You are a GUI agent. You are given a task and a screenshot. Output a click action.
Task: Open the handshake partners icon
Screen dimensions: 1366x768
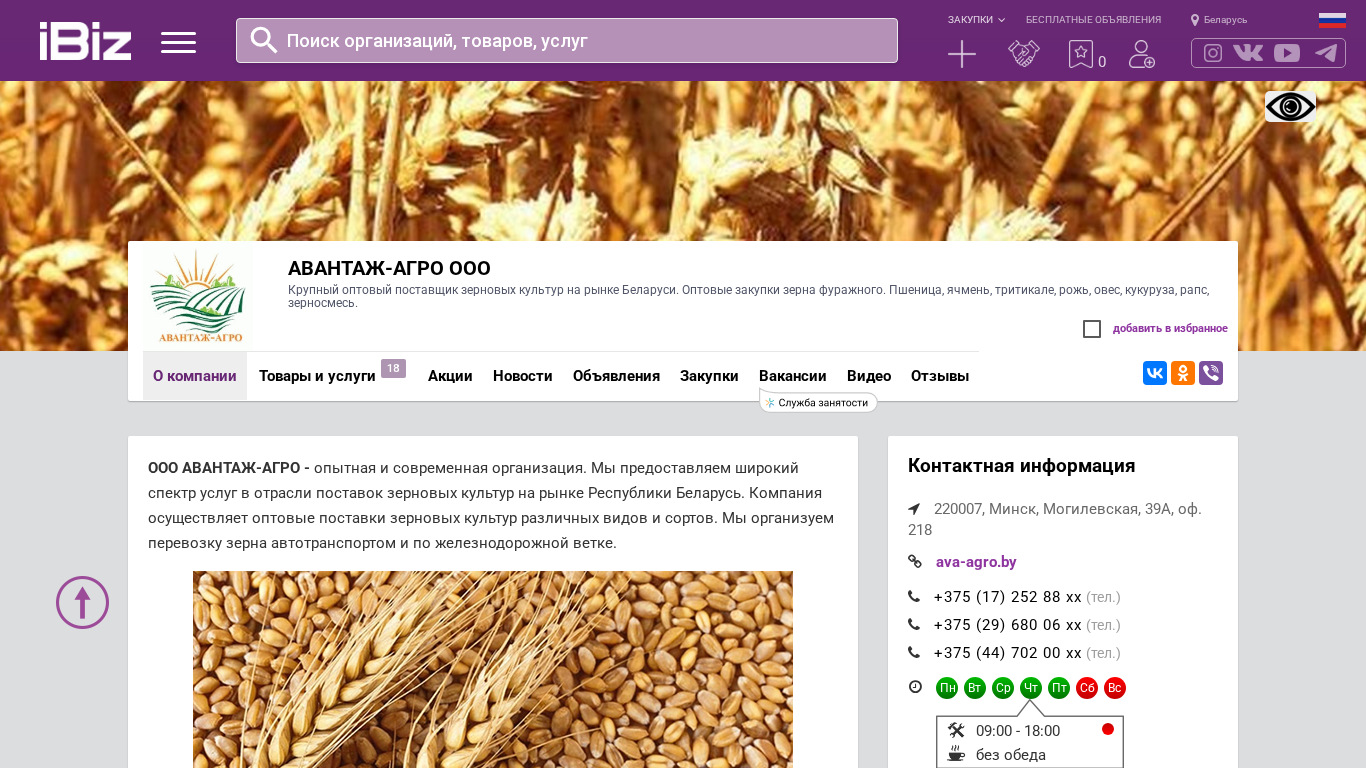click(x=1024, y=54)
